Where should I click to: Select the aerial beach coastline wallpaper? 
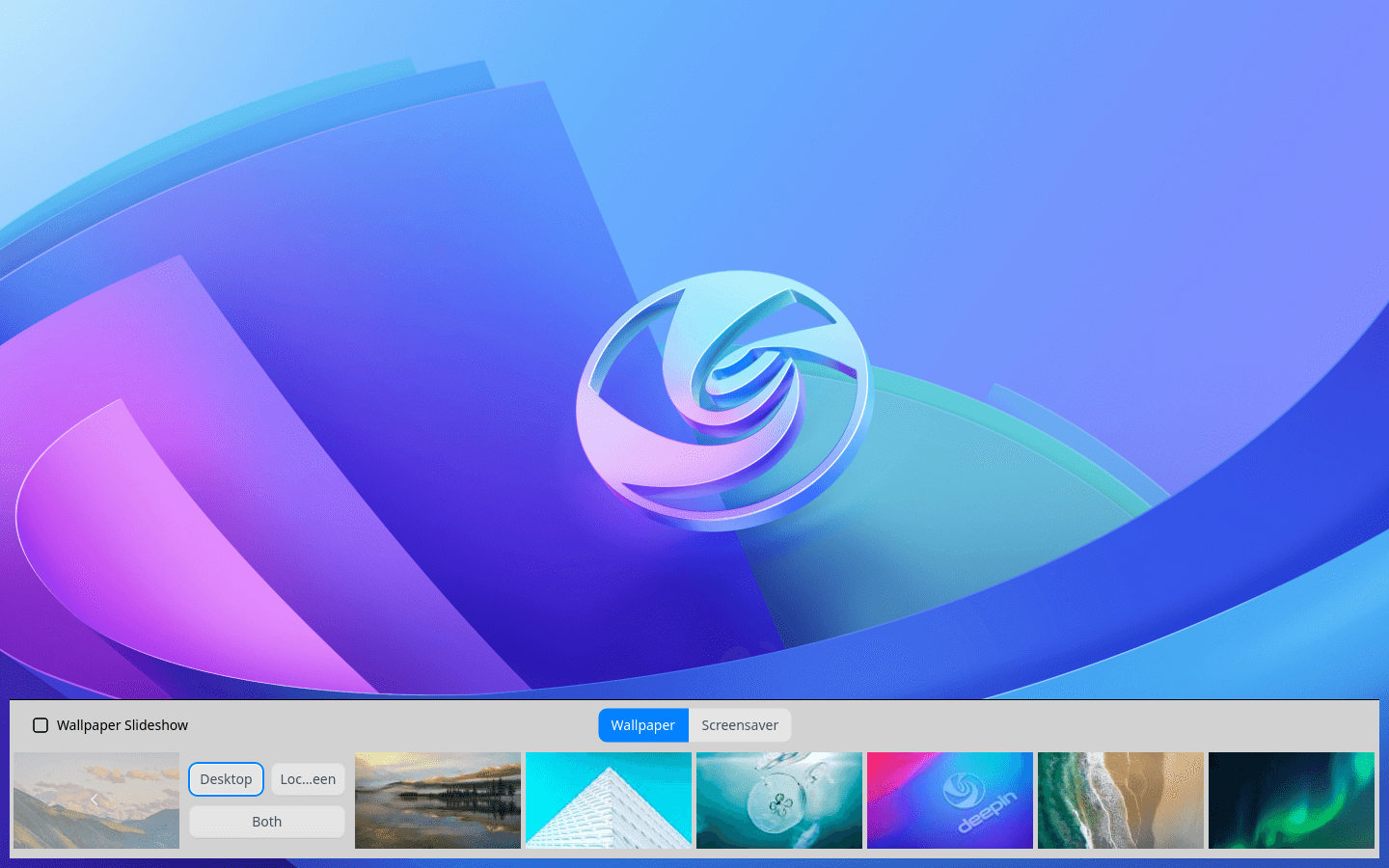pyautogui.click(x=1121, y=800)
